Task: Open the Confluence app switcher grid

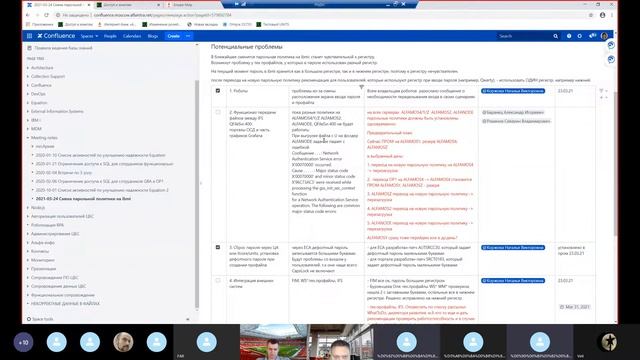Action: click(29, 36)
